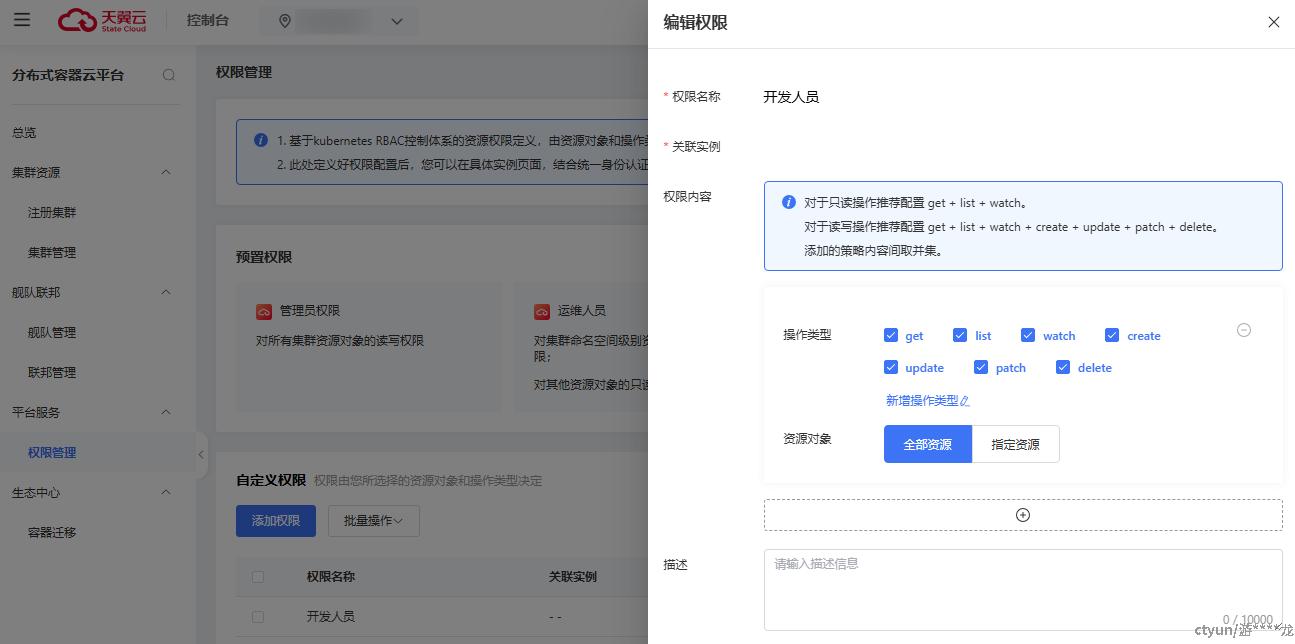Uncheck the get operation checkbox
1295x644 pixels.
891,335
